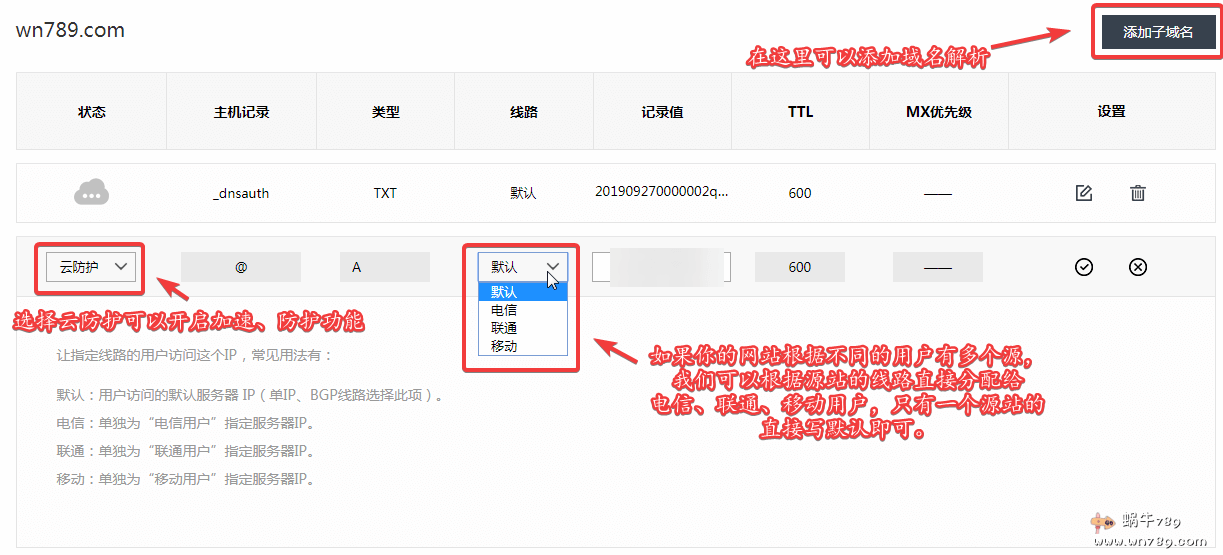Screen dimensions: 1223x555
Task: Confirm the new record with checkmark icon
Action: pyautogui.click(x=1083, y=267)
